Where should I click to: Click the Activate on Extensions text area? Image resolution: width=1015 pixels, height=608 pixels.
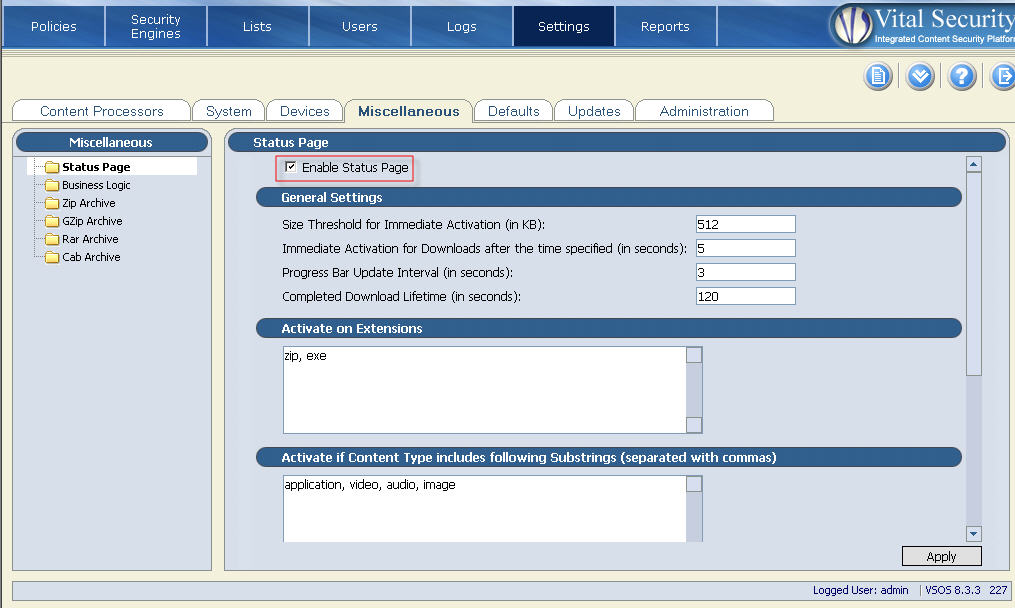pos(485,389)
